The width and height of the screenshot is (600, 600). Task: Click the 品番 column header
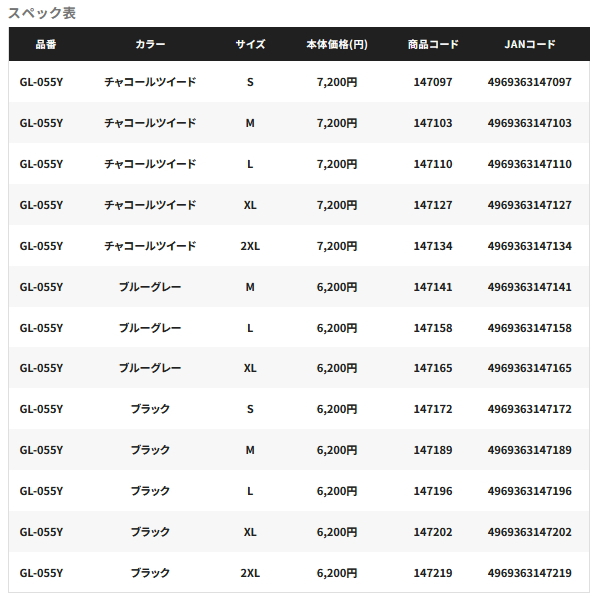46,44
